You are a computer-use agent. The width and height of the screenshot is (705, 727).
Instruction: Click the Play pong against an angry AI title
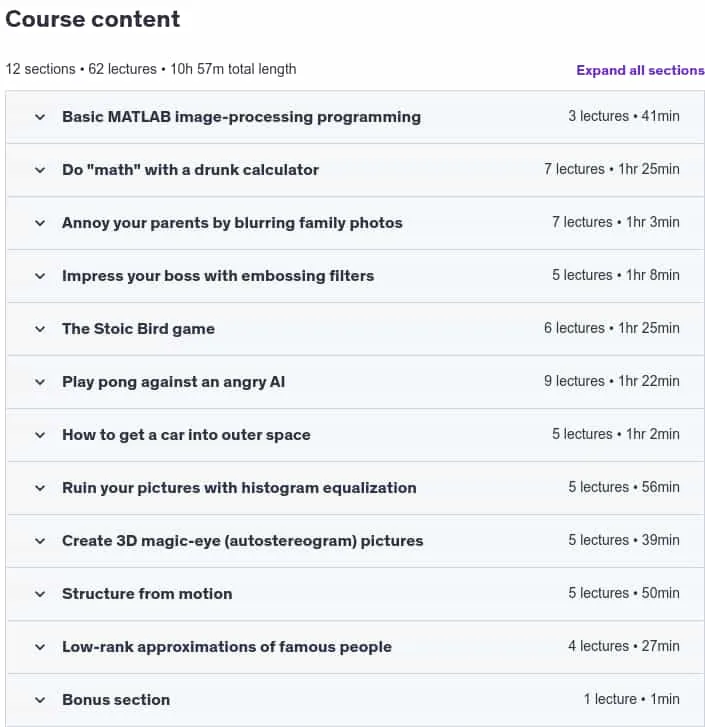(x=173, y=382)
